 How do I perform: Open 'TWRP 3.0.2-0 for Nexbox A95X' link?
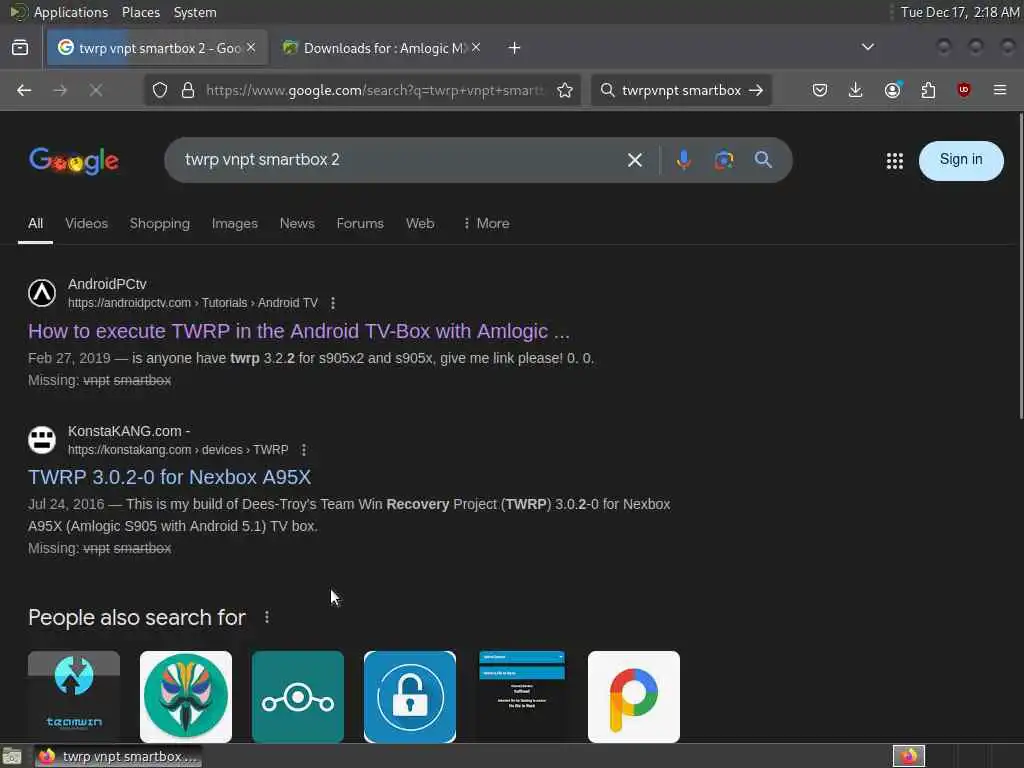pos(169,477)
